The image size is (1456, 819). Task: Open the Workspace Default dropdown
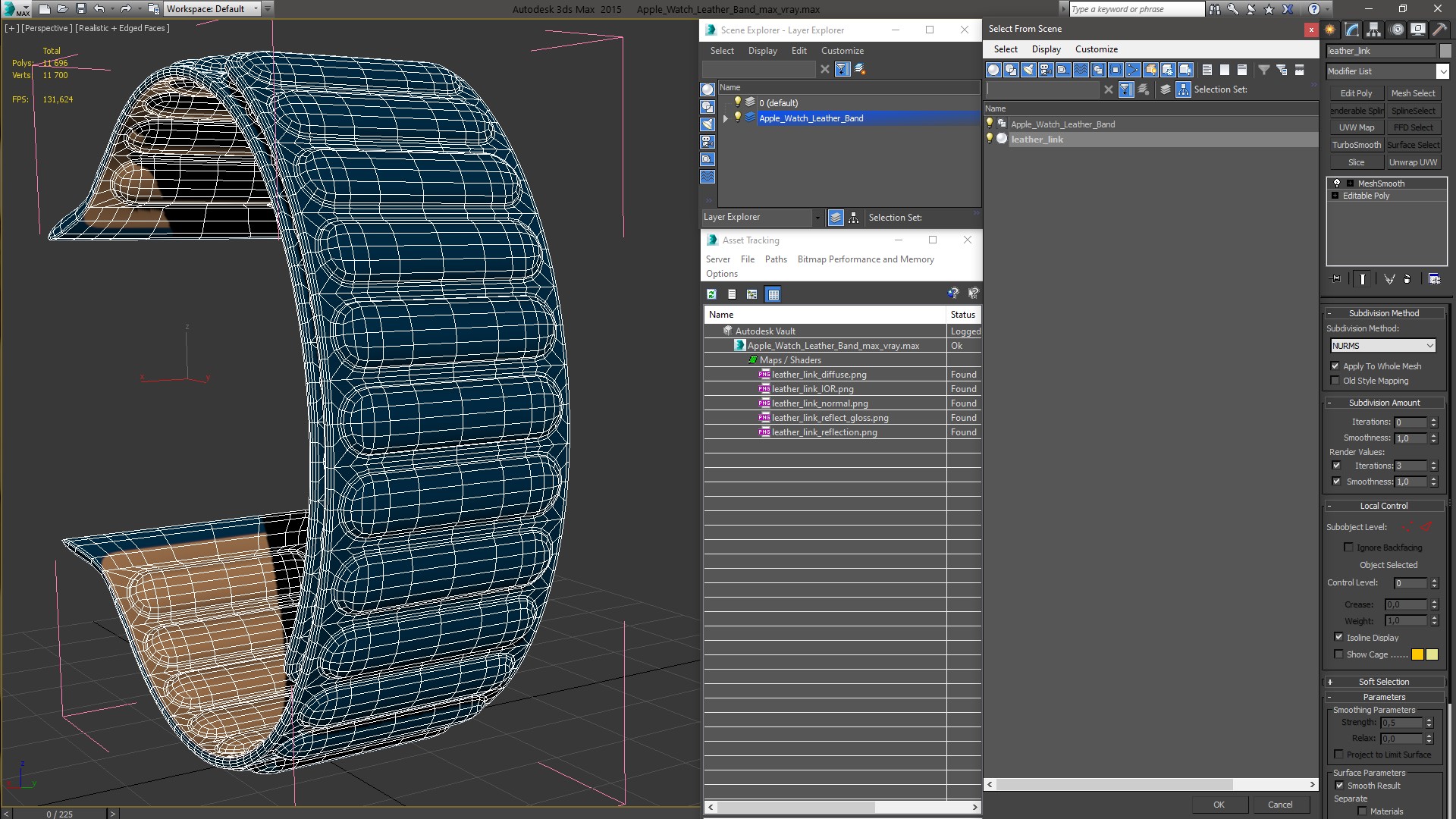pyautogui.click(x=212, y=9)
